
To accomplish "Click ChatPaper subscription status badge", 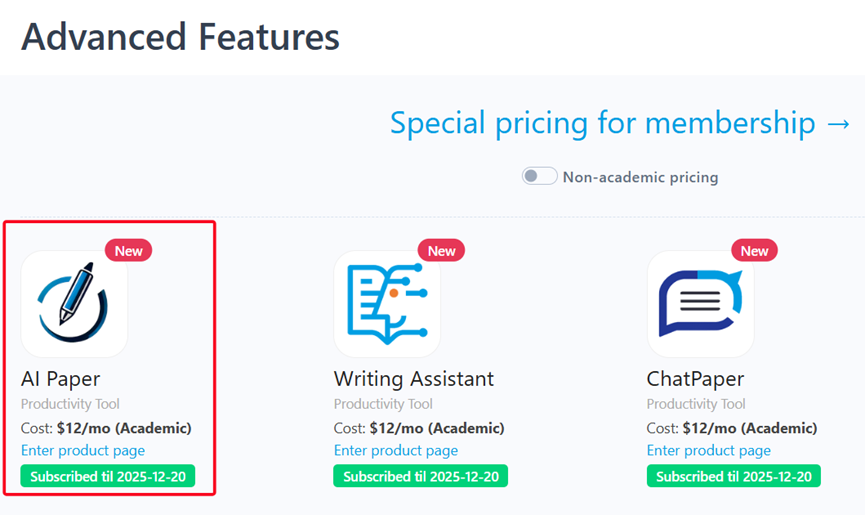I will 734,476.
